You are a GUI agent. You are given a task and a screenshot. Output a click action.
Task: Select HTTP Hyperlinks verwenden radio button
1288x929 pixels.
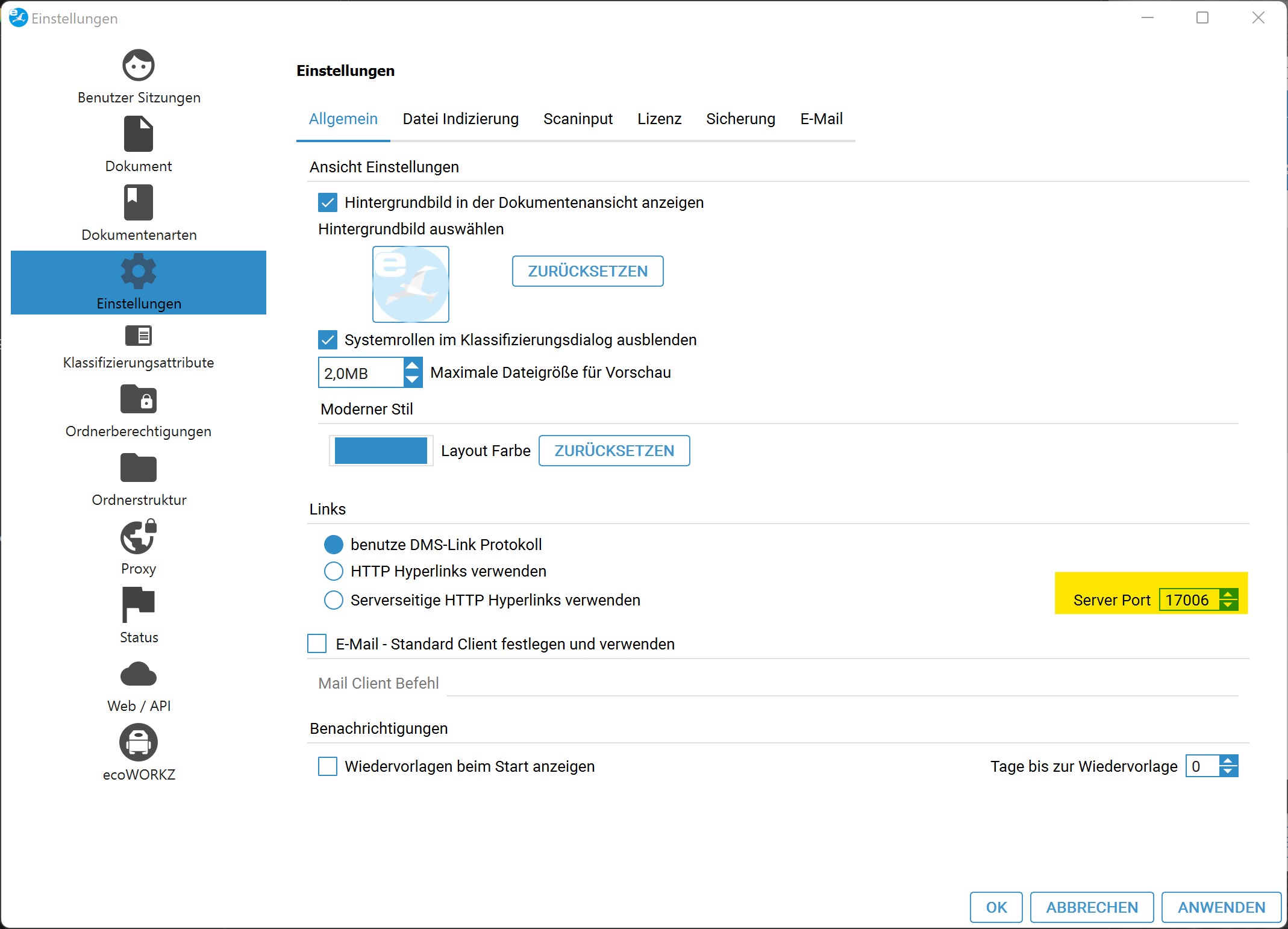[334, 571]
